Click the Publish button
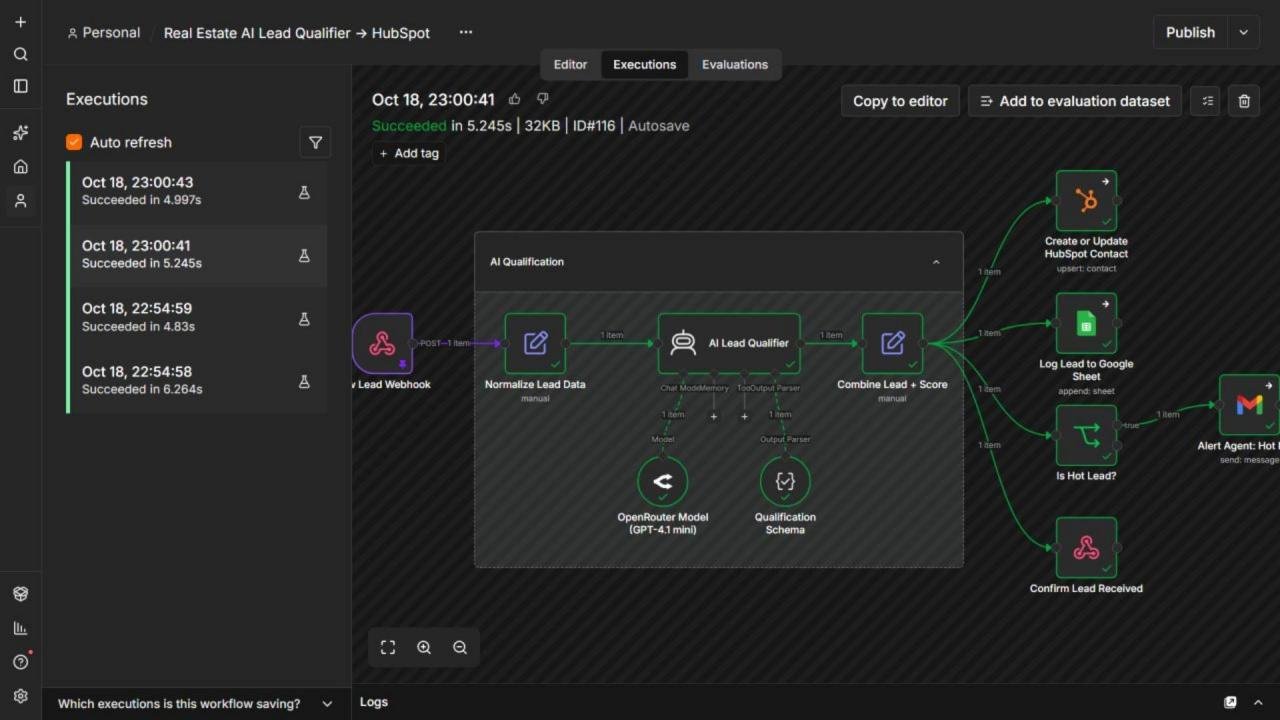 1190,32
